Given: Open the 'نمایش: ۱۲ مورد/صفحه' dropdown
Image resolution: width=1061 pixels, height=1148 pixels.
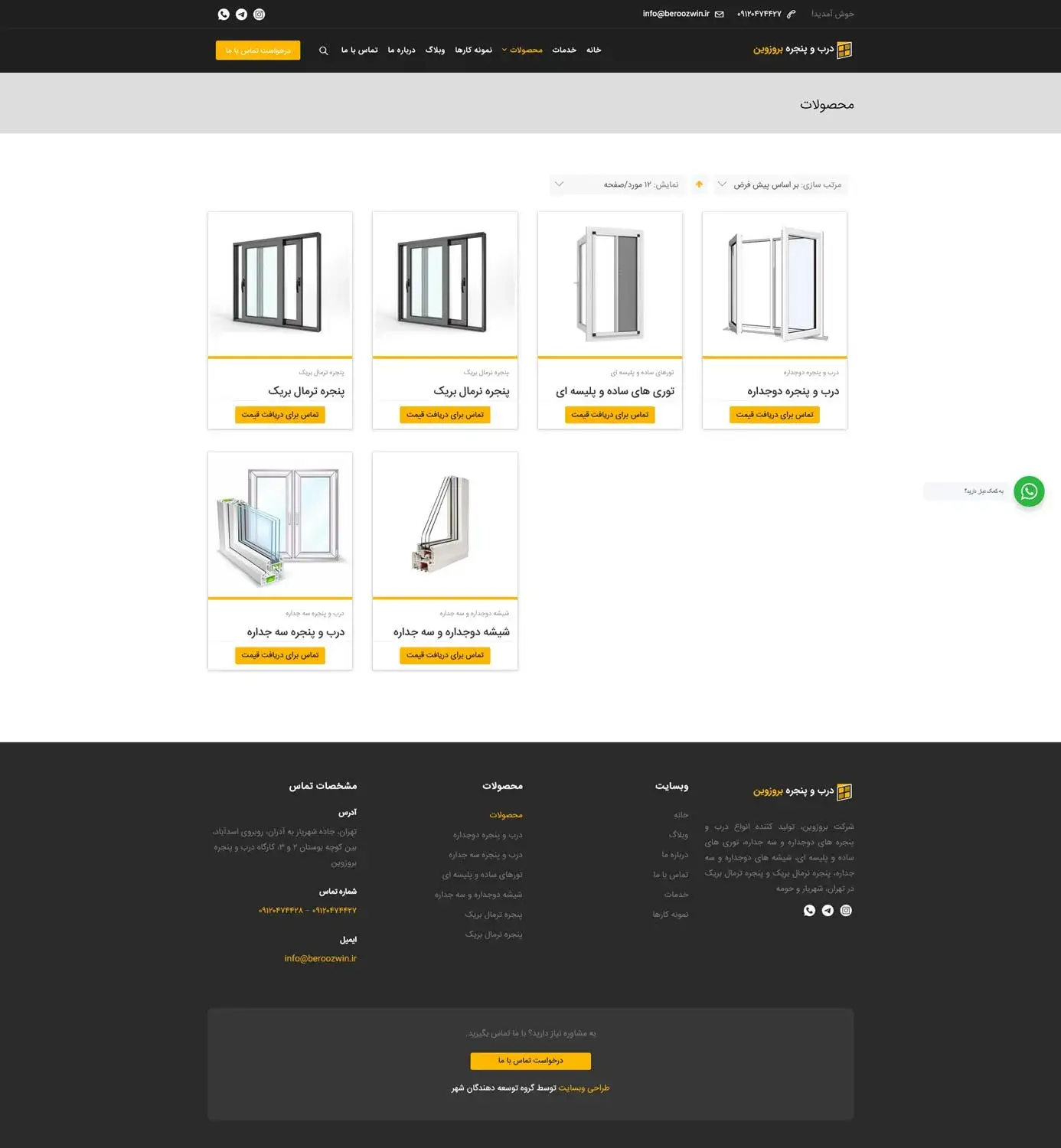Looking at the screenshot, I should 620,184.
